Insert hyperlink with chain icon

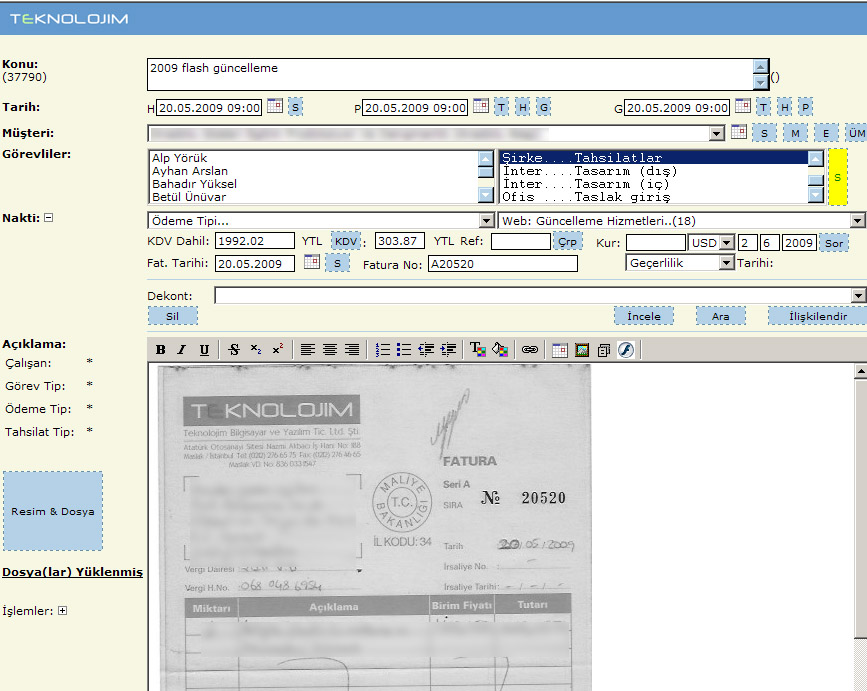tap(530, 350)
